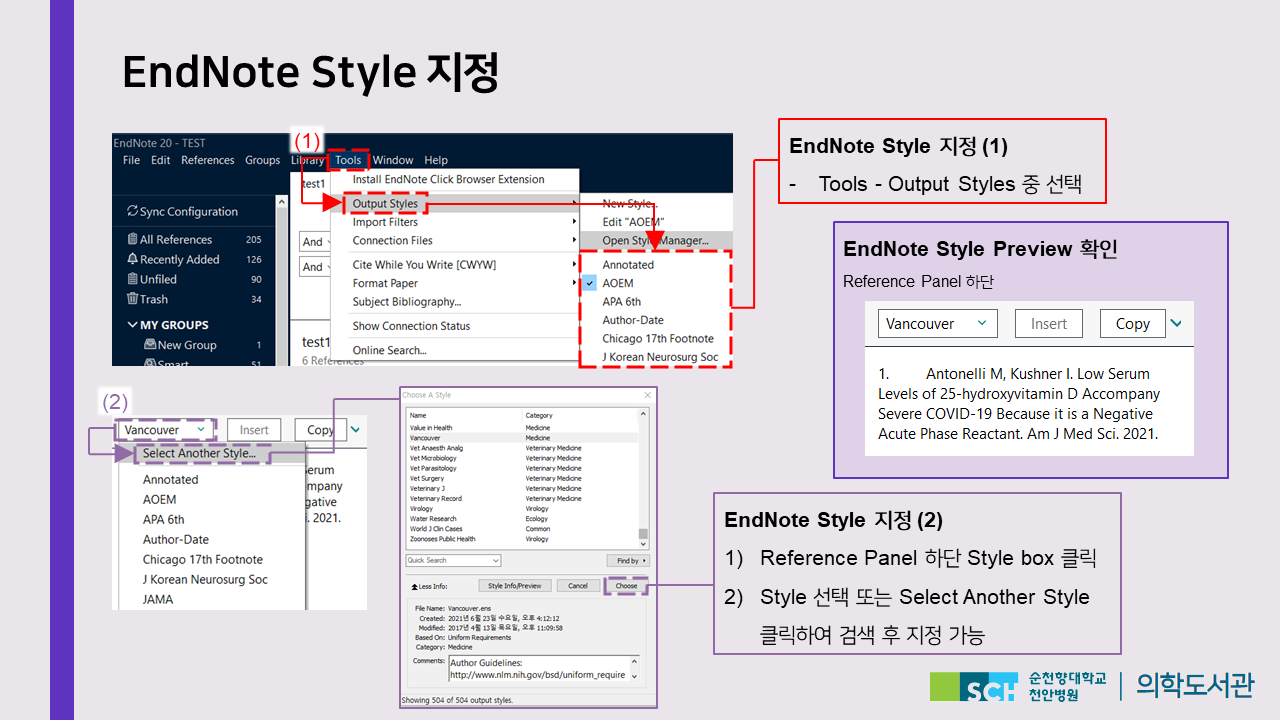The height and width of the screenshot is (720, 1280).
Task: Select World J Clin Cases row
Action: [521, 529]
